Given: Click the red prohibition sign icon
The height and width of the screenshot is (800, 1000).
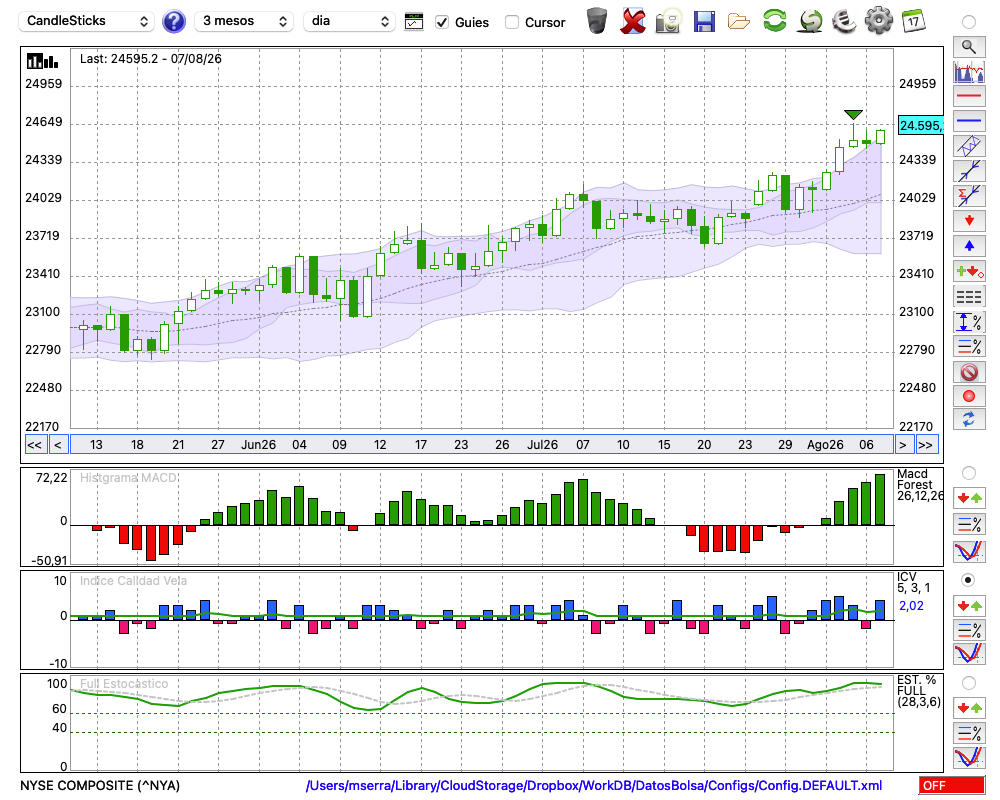Looking at the screenshot, I should 969,371.
